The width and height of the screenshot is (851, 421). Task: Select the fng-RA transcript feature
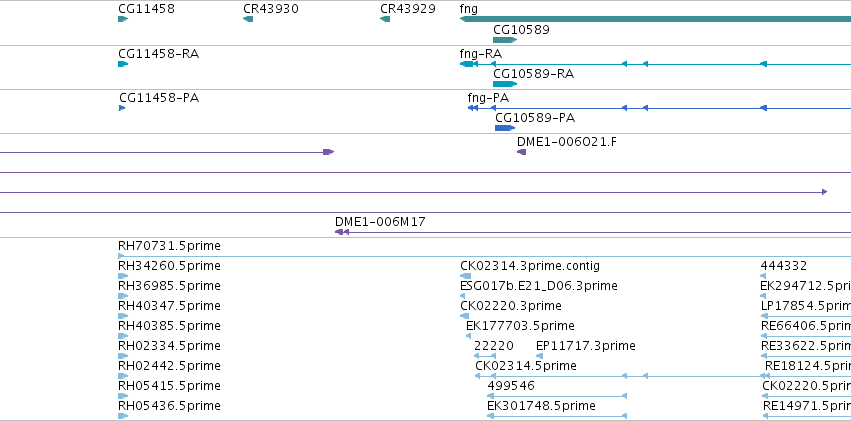coord(655,64)
